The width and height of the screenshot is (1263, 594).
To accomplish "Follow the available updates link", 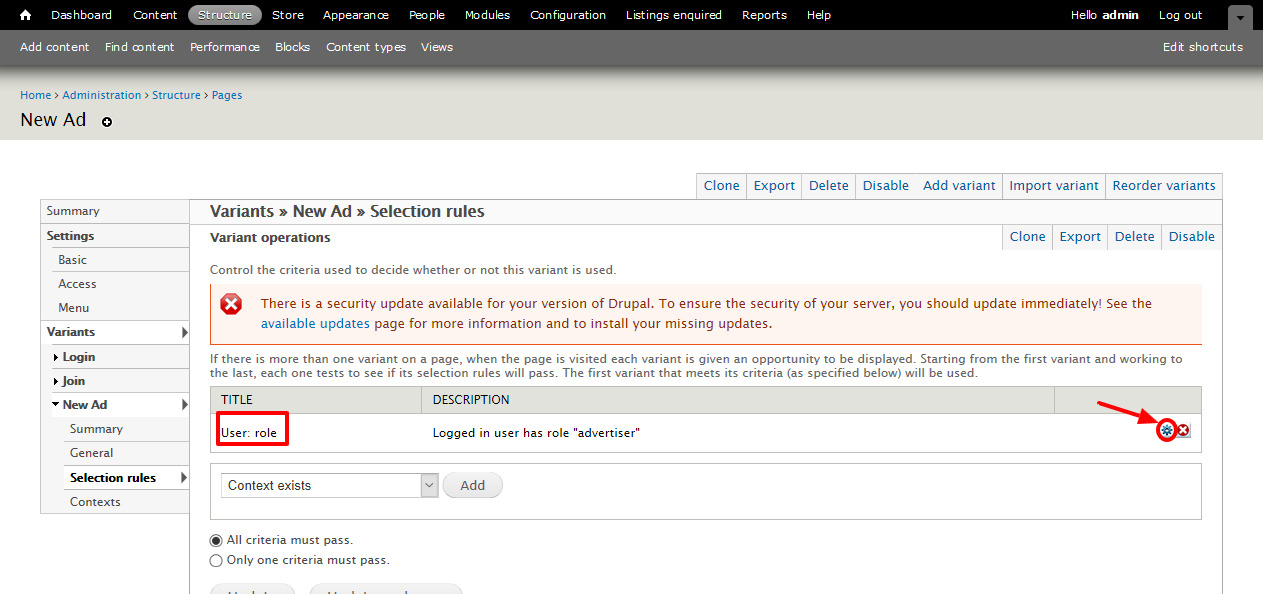I will (x=315, y=324).
